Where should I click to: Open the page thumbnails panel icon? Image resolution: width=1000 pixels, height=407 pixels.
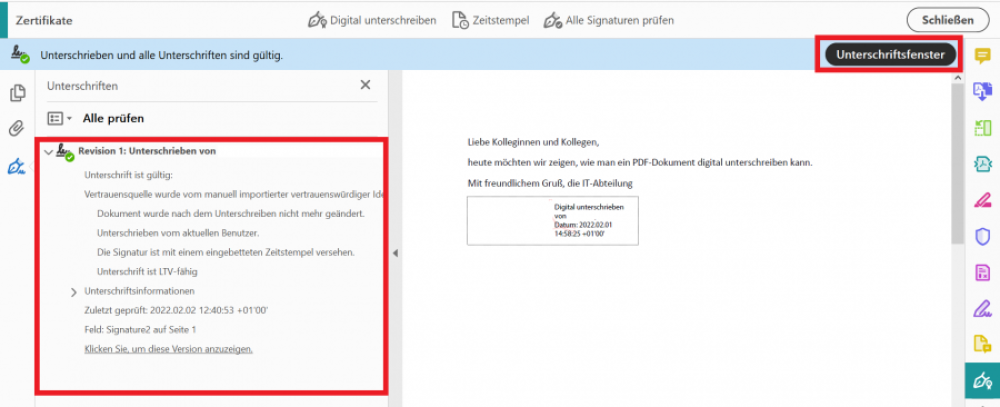[17, 93]
